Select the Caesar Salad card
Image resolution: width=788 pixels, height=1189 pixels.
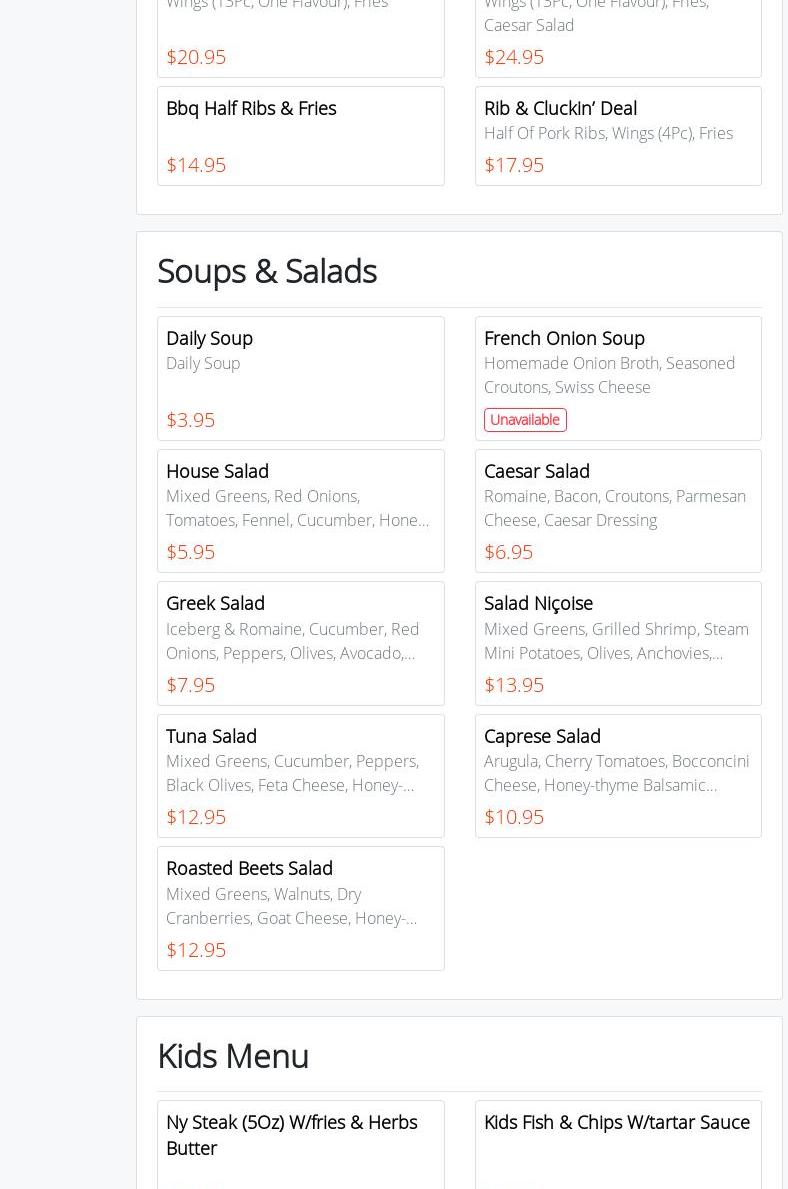point(617,510)
